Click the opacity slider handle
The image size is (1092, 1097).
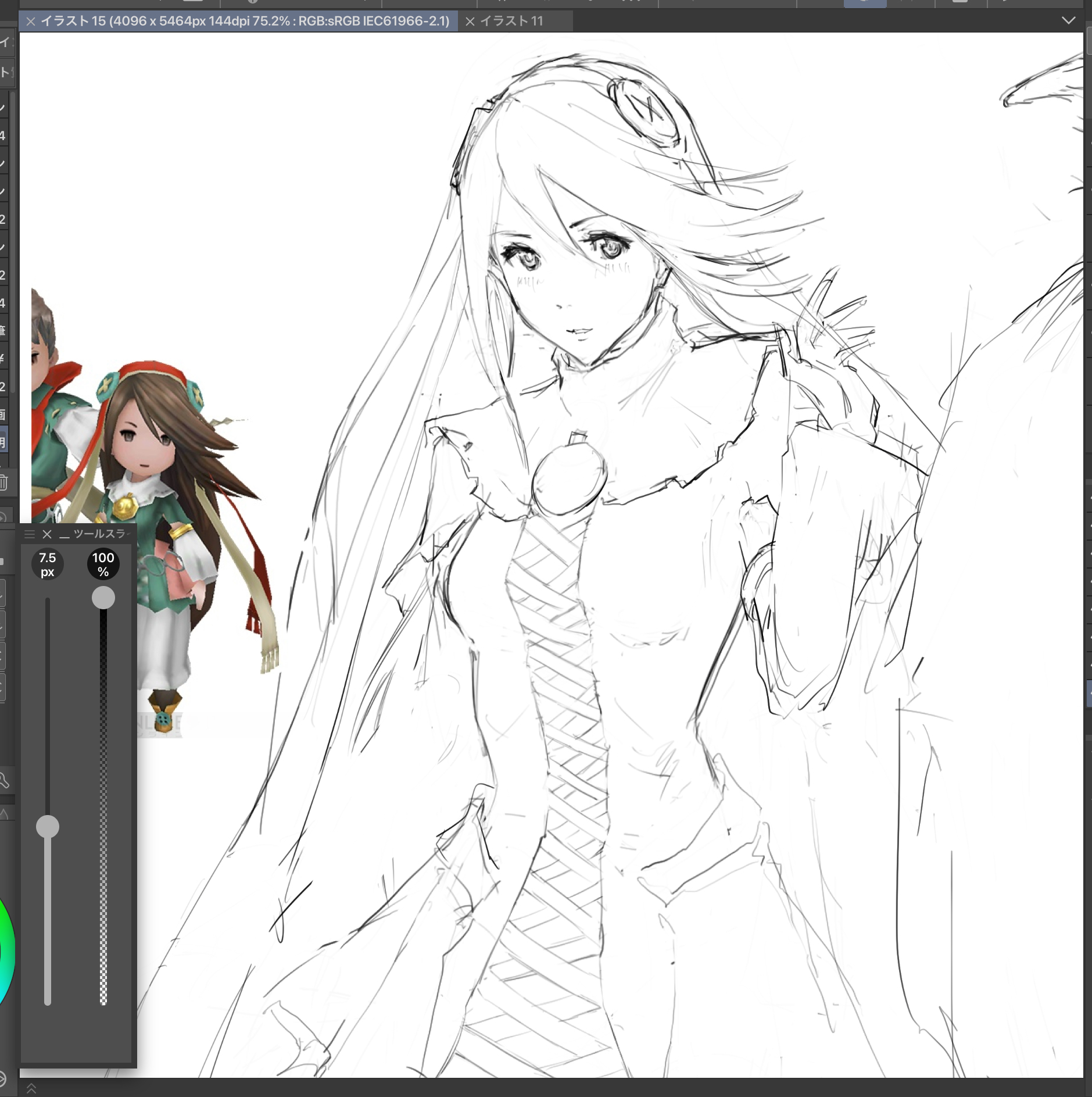click(x=103, y=598)
